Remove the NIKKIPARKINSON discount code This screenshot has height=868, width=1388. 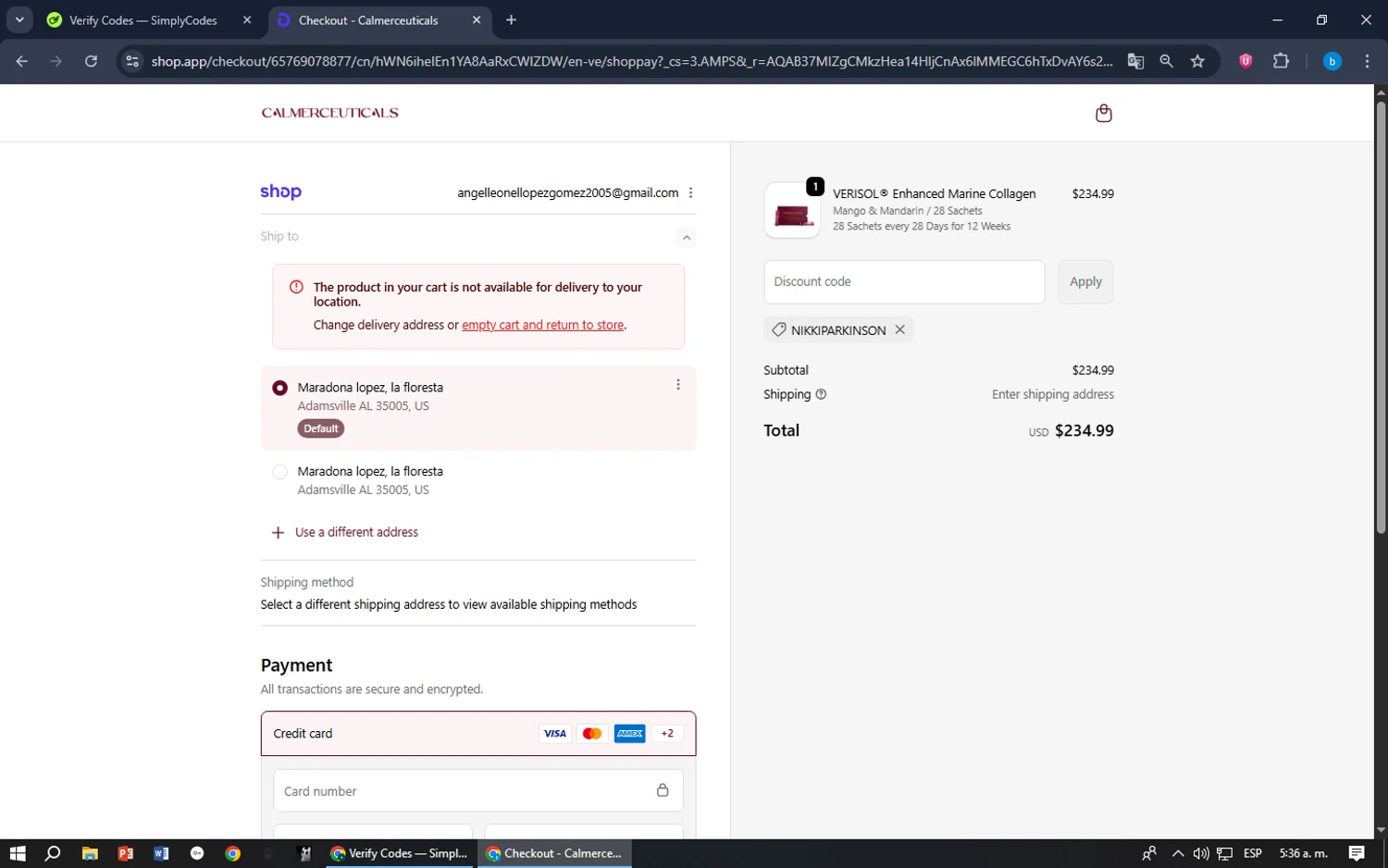point(899,329)
